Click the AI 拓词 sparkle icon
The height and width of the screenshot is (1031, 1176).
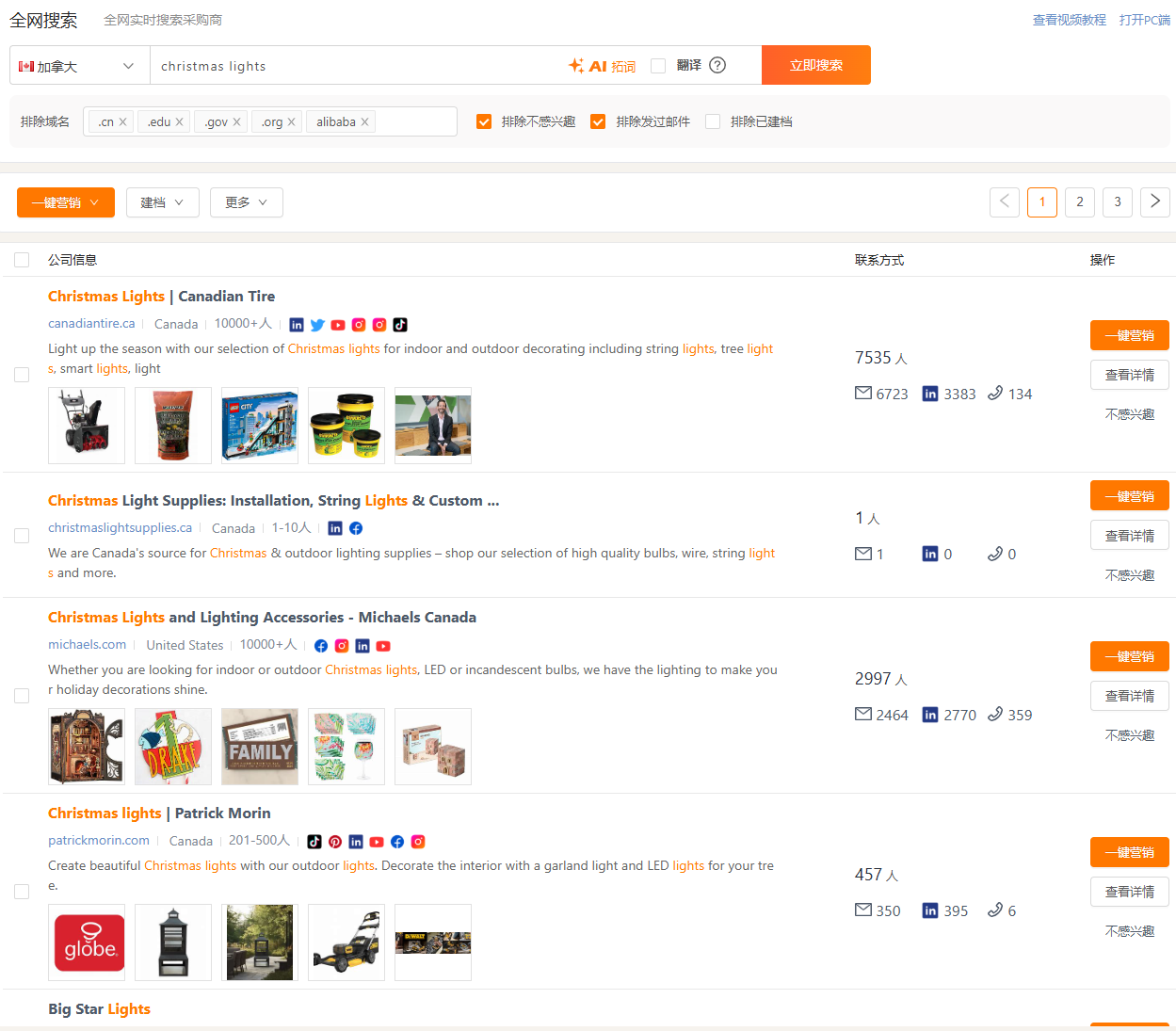[576, 65]
